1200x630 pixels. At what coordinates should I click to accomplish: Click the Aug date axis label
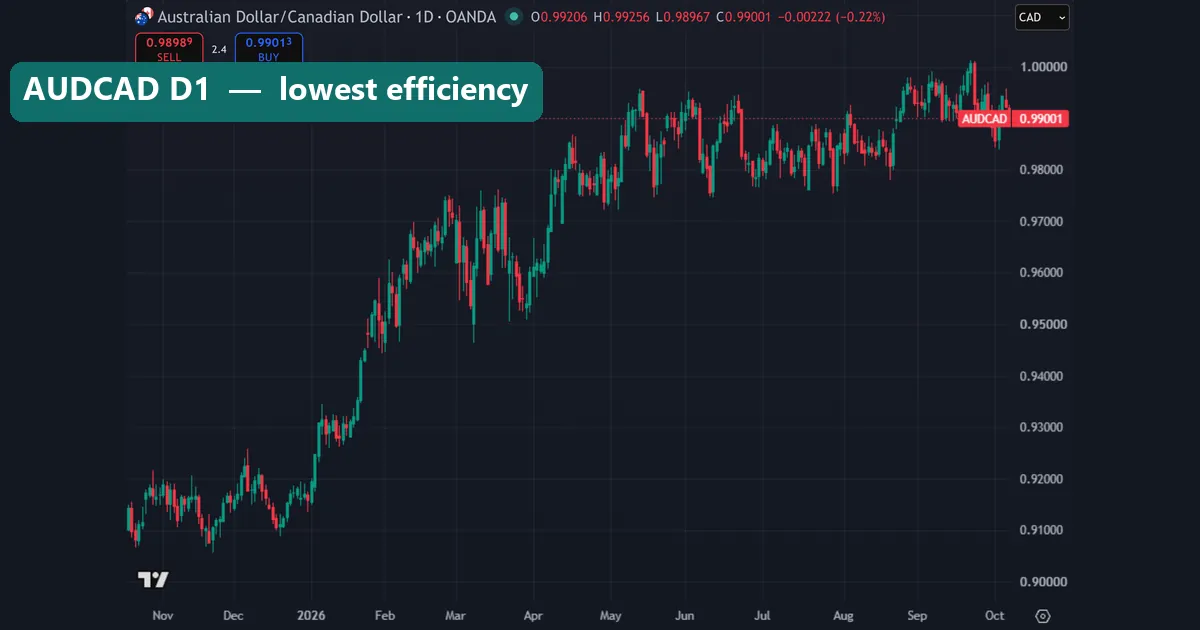pos(843,616)
